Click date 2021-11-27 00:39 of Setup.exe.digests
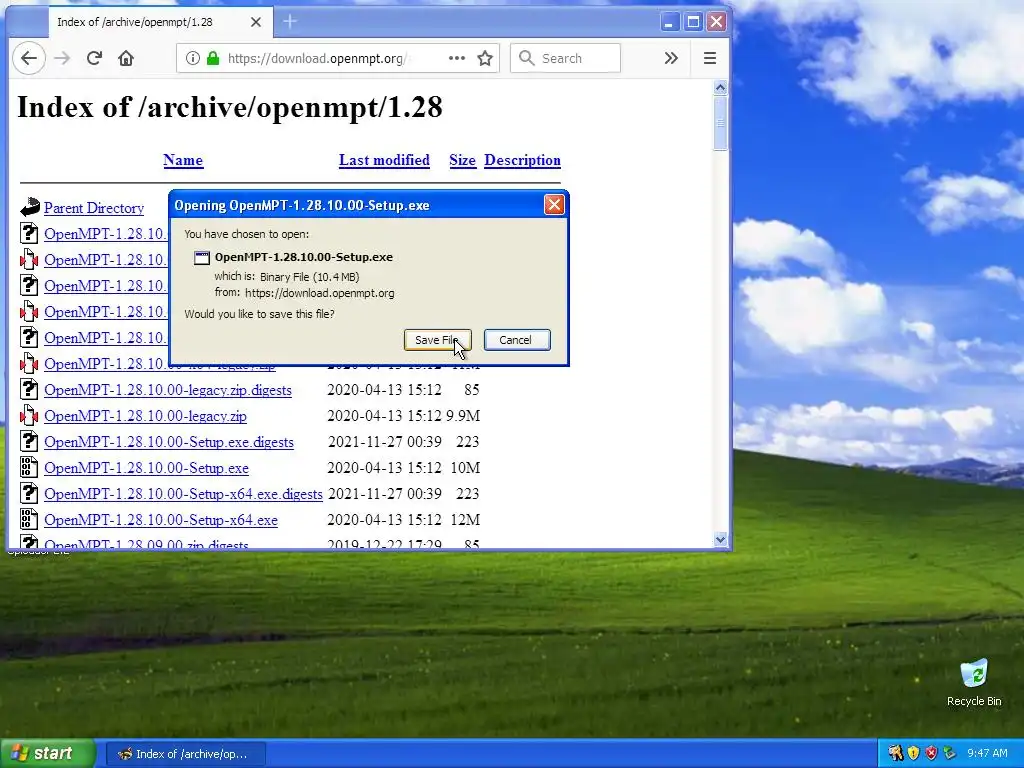Screen dimensions: 1024x768 pyautogui.click(x=385, y=442)
